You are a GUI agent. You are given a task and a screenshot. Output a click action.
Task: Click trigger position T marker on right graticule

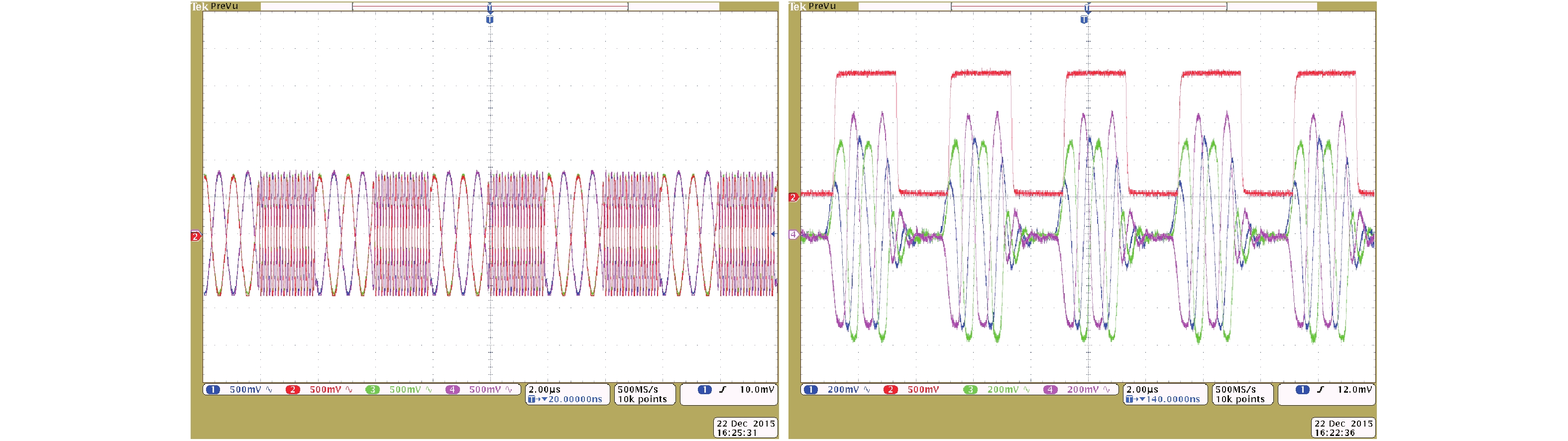pyautogui.click(x=1084, y=19)
